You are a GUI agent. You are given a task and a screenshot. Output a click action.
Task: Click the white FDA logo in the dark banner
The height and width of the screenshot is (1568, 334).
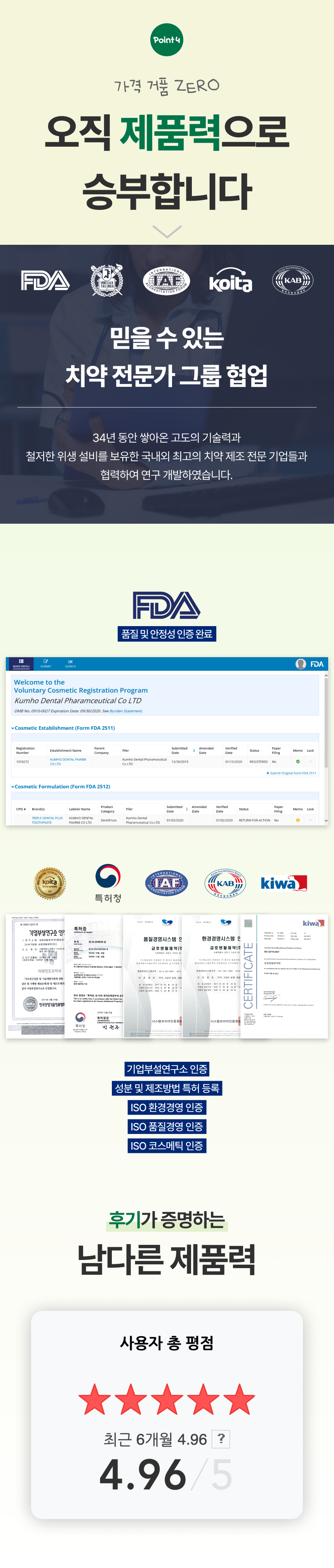pyautogui.click(x=45, y=280)
